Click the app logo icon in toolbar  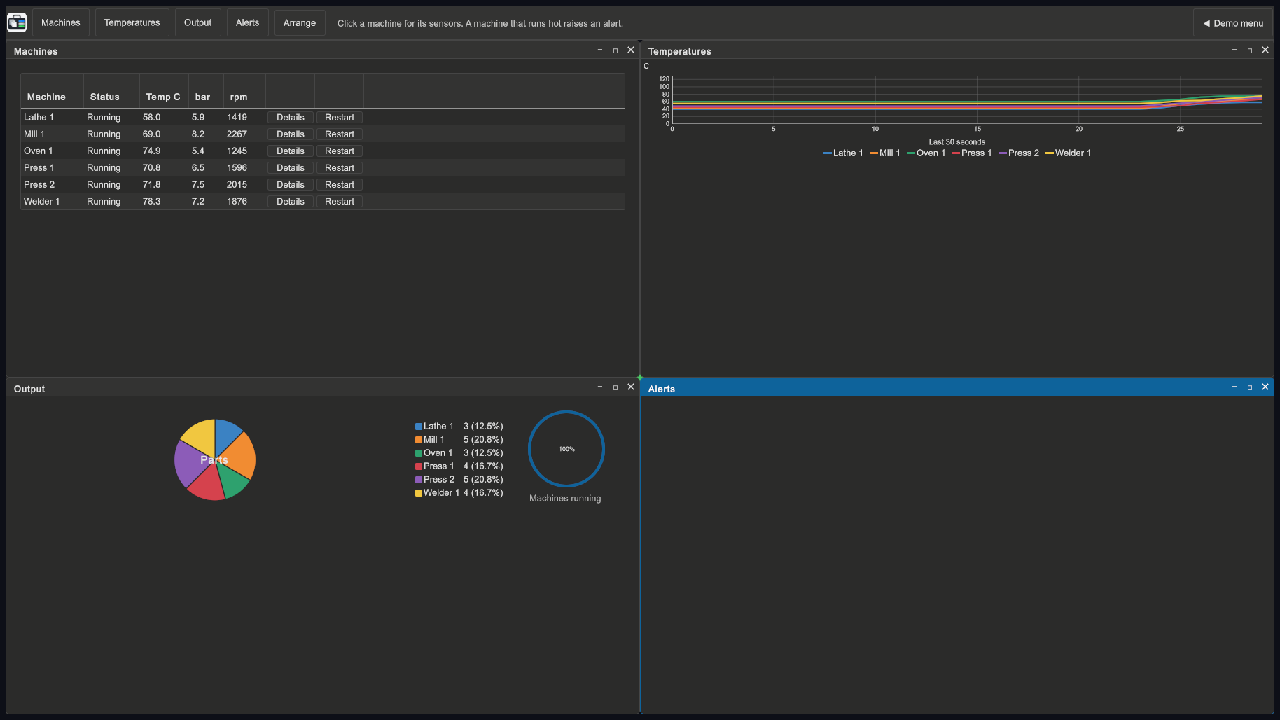(x=17, y=22)
